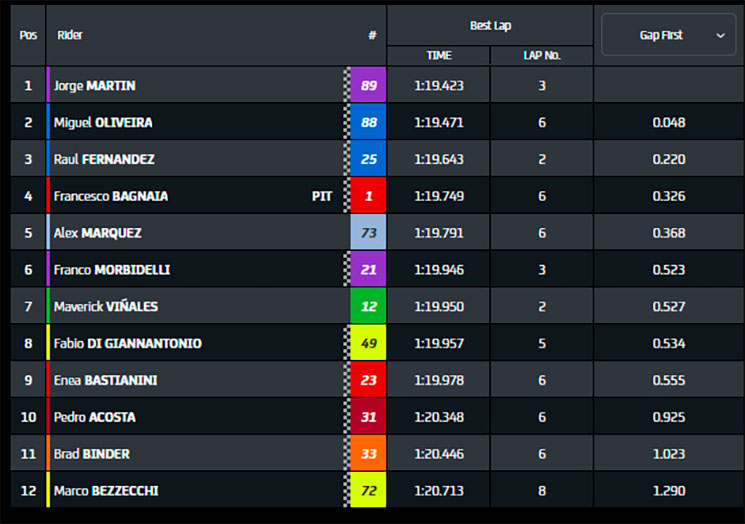
Task: Click Jorge Martin's number 89 badge
Action: pyautogui.click(x=368, y=85)
